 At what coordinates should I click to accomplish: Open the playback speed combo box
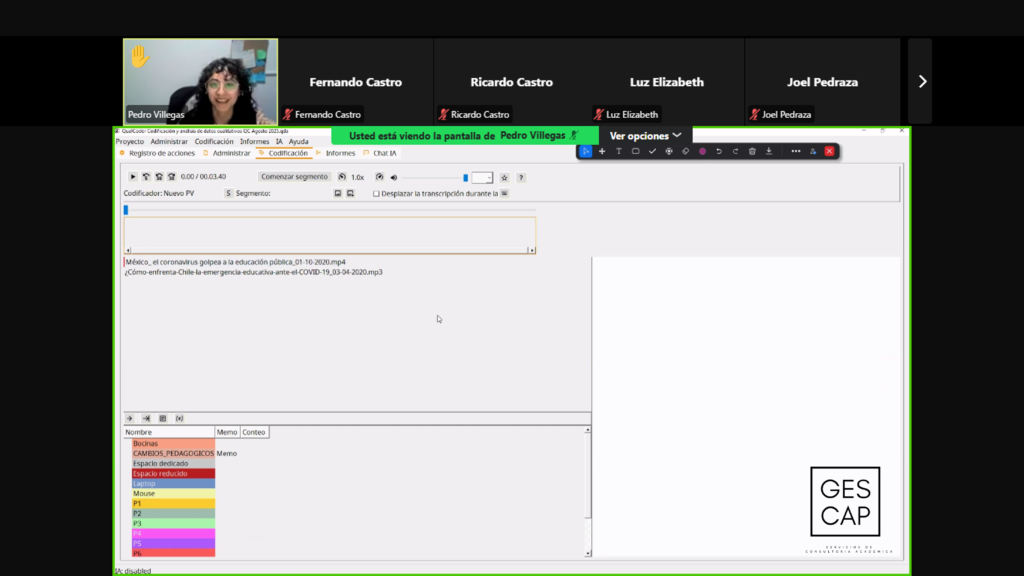482,177
